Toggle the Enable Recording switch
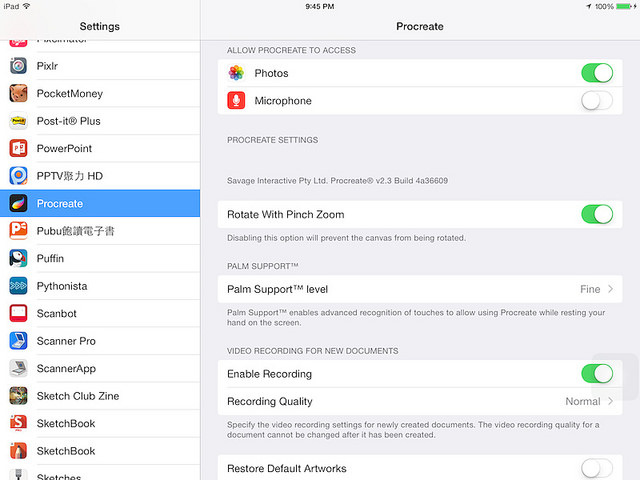 pos(597,373)
